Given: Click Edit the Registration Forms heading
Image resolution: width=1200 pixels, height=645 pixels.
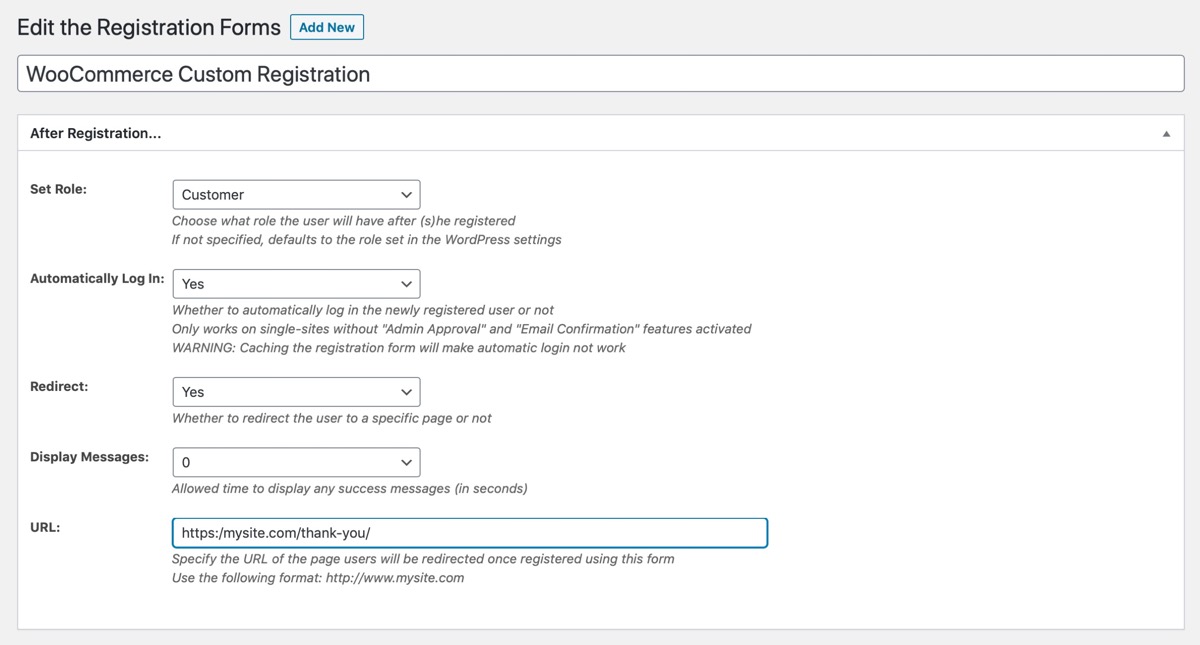Looking at the screenshot, I should (x=149, y=27).
